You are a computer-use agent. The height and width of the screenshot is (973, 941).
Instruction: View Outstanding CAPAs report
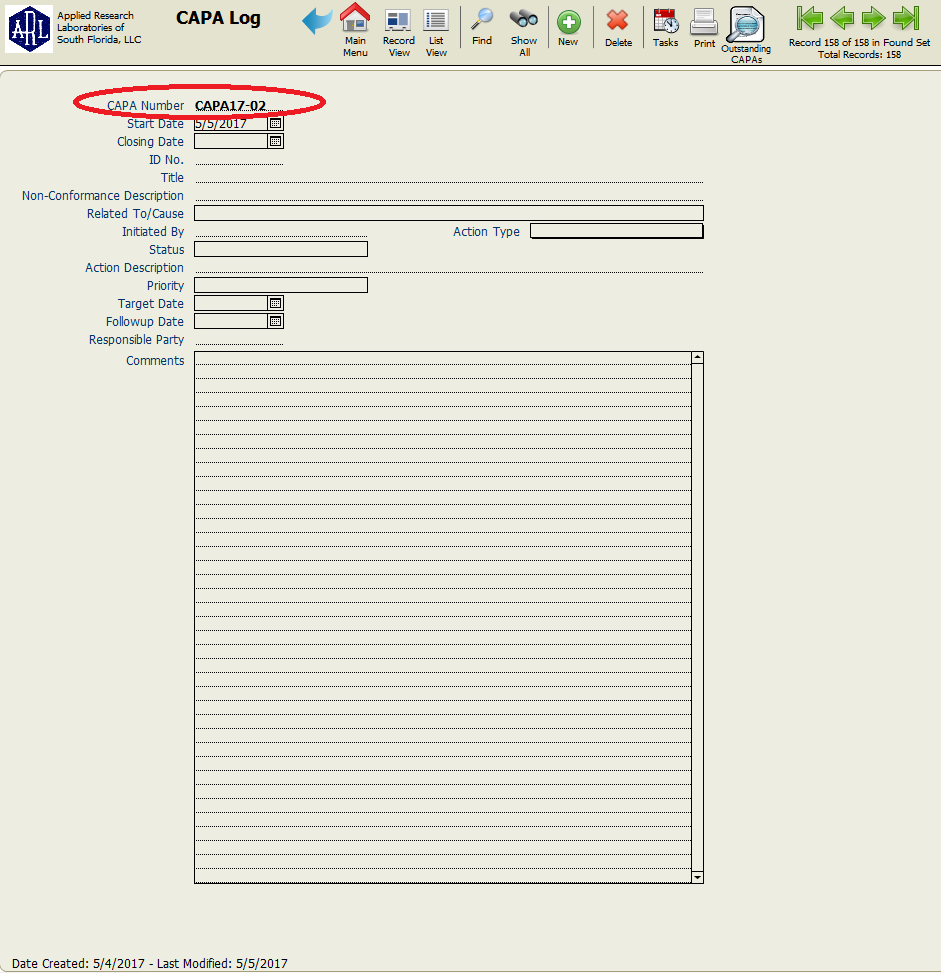[x=746, y=25]
